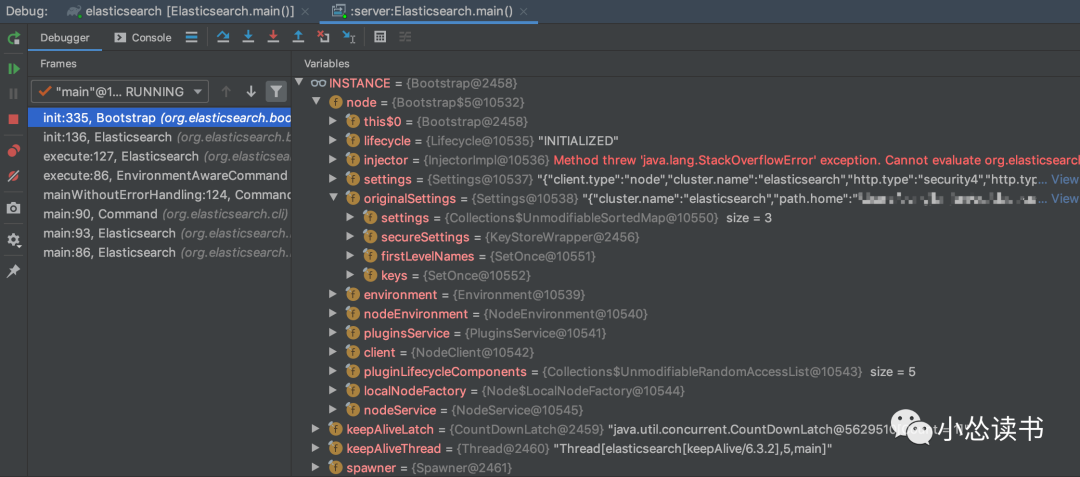Viewport: 1080px width, 477px height.
Task: Toggle the frames filter funnel button
Action: pos(276,91)
